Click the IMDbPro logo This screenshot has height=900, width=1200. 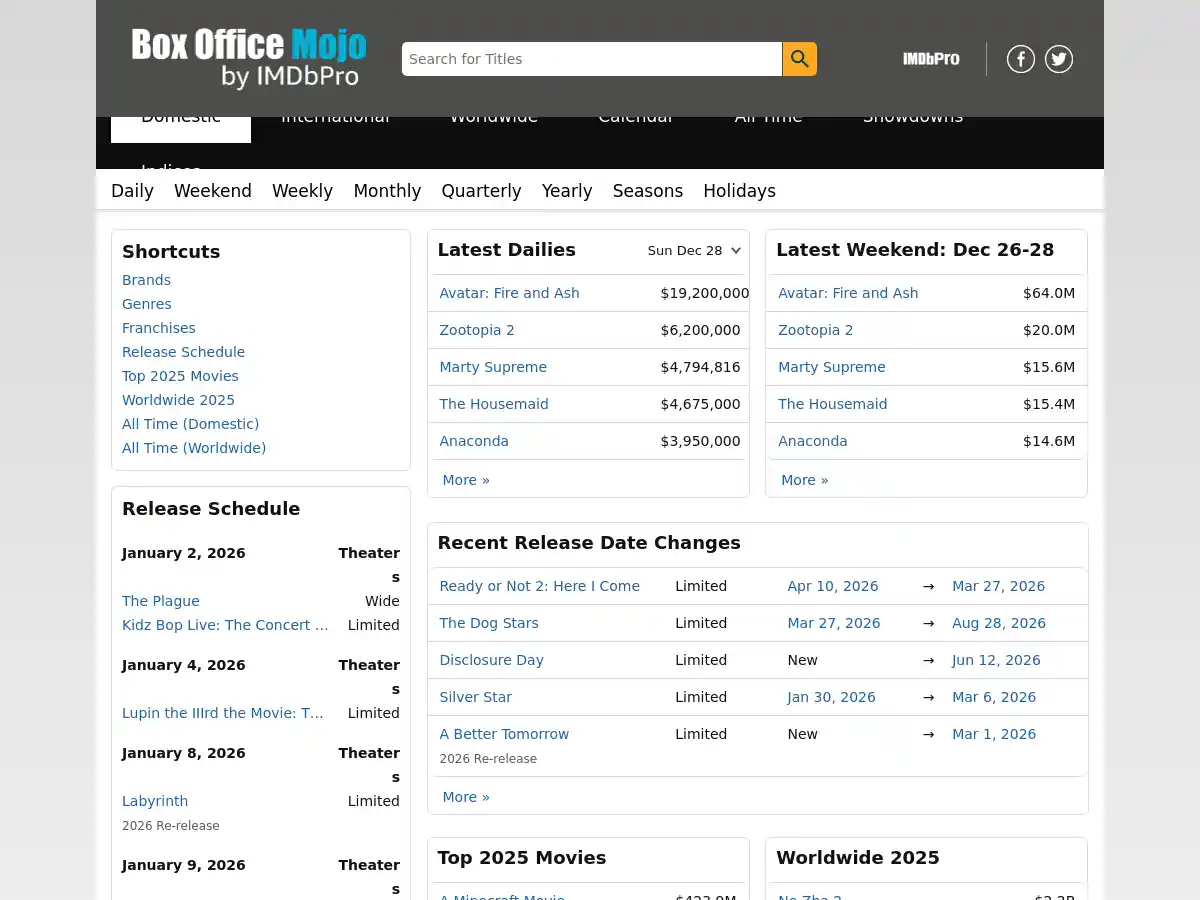tap(930, 59)
